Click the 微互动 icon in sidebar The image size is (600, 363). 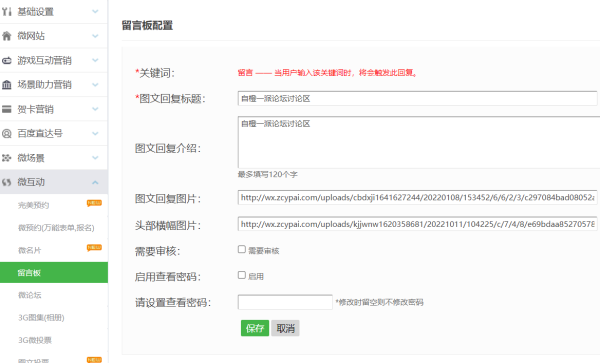pyautogui.click(x=7, y=182)
